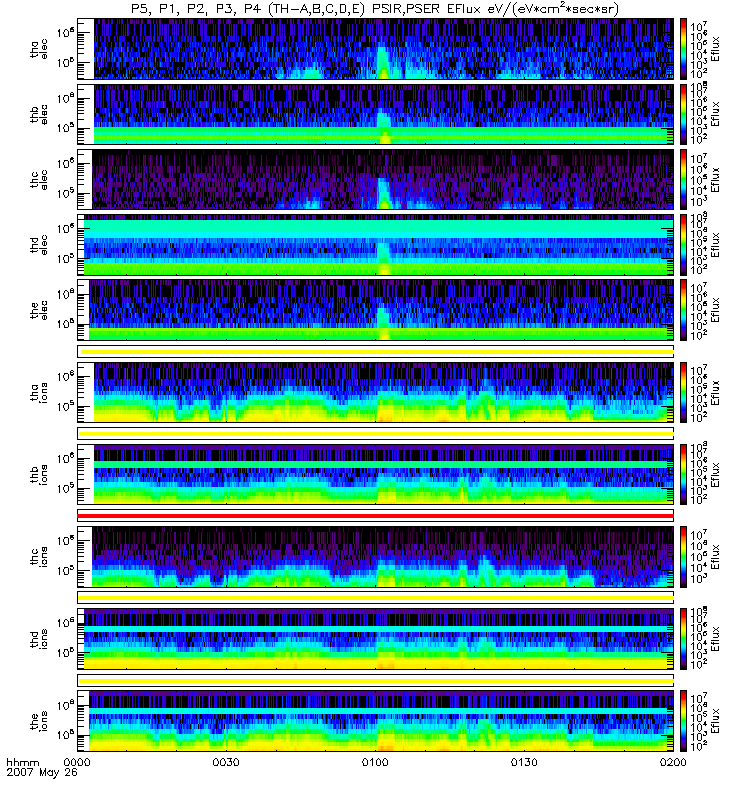Image resolution: width=750 pixels, height=800 pixels.
Task: Click the yellow status bar above thb ions
Action: (x=377, y=434)
